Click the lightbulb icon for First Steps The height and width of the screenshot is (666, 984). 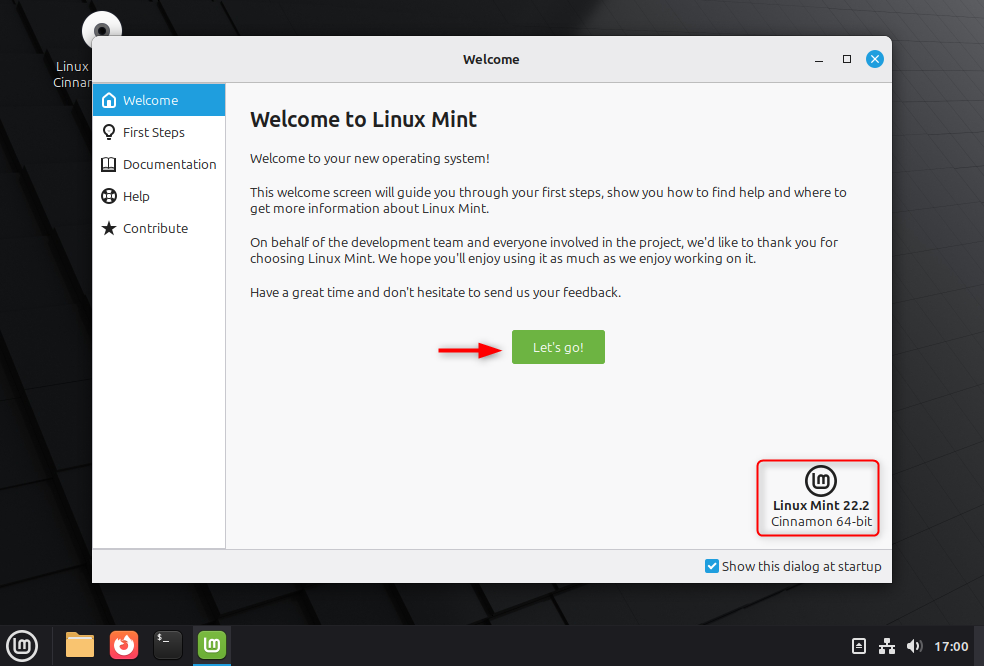(108, 132)
